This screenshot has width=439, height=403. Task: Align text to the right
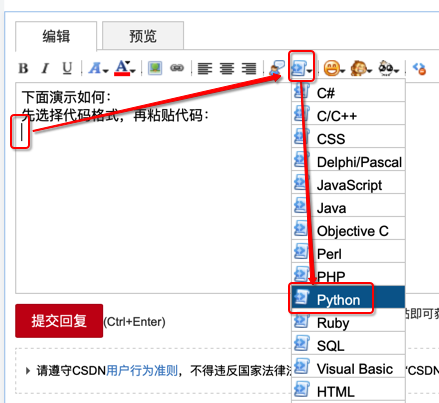pyautogui.click(x=249, y=69)
